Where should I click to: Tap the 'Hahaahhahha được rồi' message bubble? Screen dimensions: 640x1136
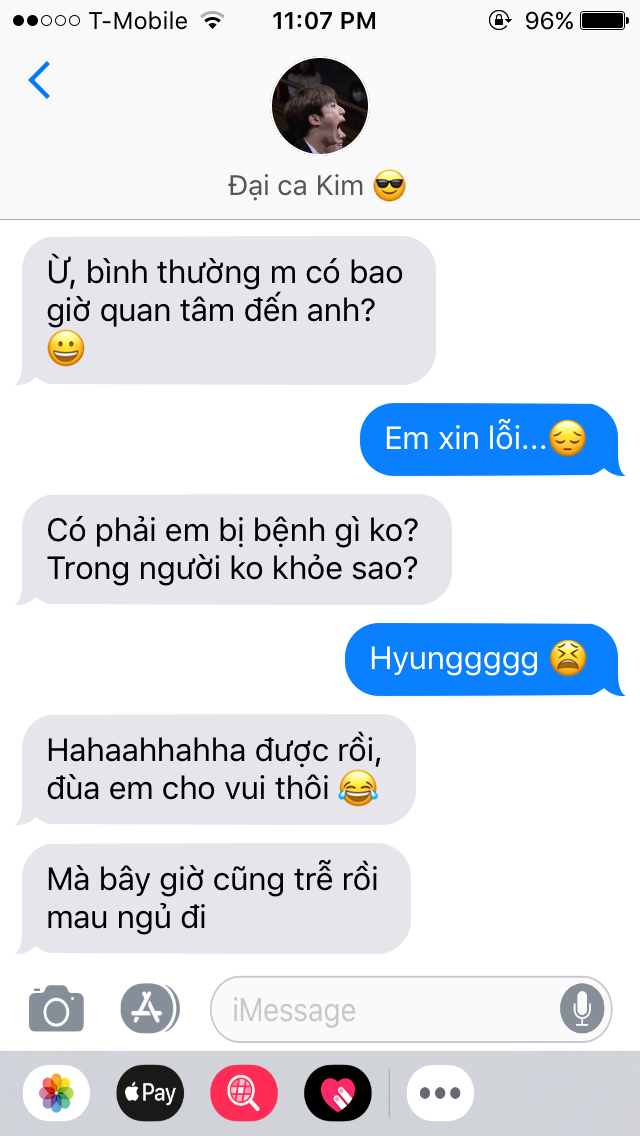coord(215,769)
